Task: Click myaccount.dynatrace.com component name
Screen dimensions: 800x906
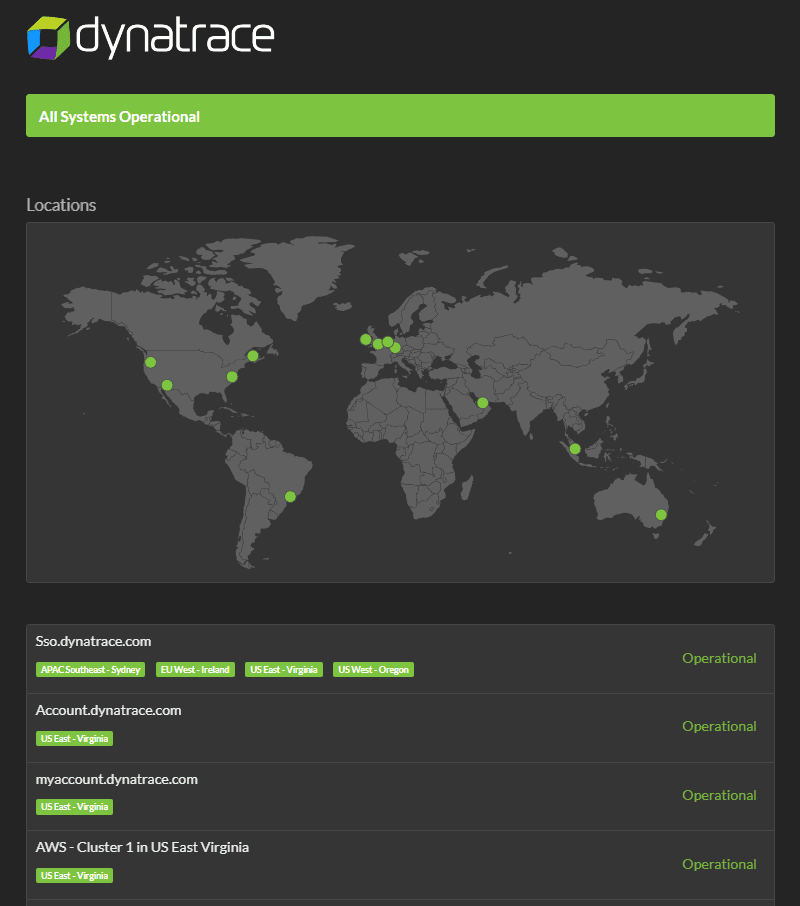Action: tap(117, 779)
